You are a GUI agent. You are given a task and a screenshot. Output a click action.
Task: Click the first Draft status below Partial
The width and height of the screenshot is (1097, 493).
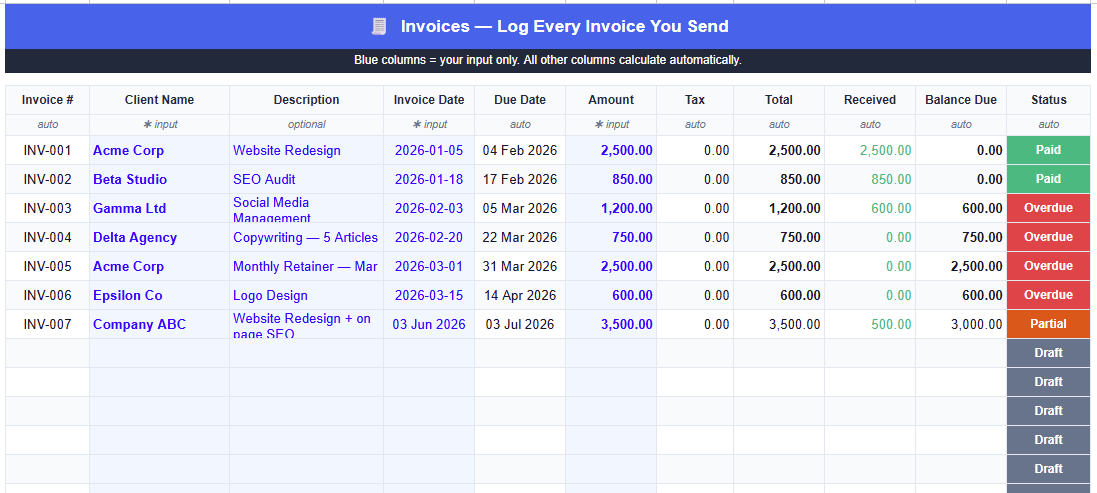[1049, 354]
